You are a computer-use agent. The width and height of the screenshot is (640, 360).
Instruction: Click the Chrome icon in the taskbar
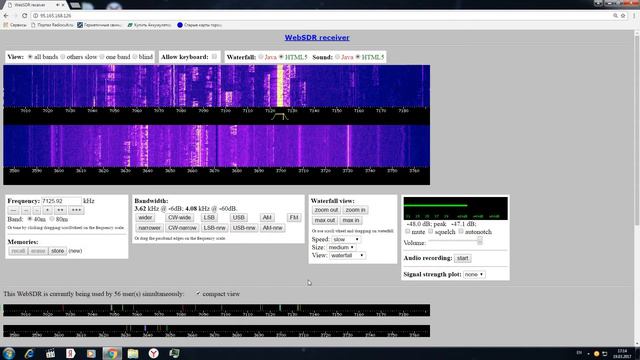(x=111, y=353)
